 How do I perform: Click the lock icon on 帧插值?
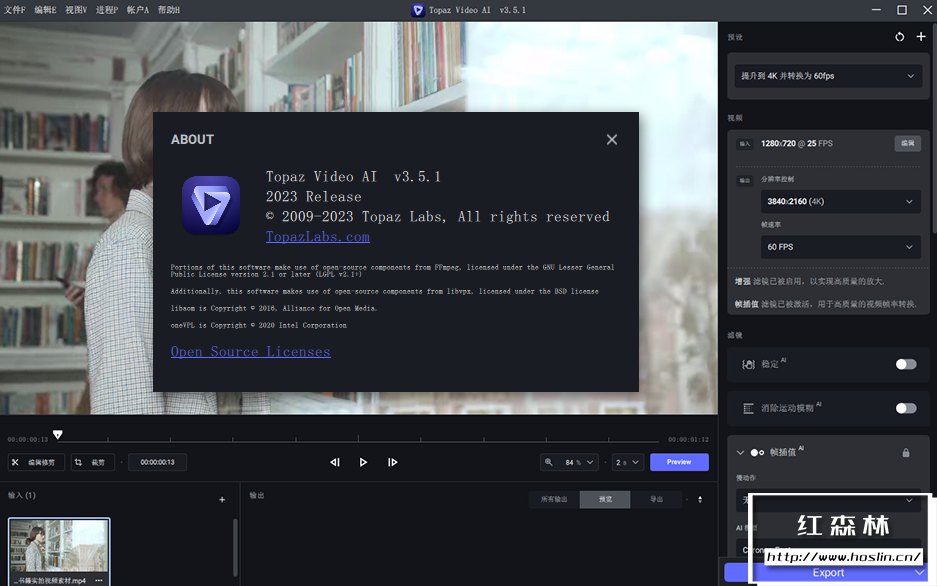click(x=906, y=453)
